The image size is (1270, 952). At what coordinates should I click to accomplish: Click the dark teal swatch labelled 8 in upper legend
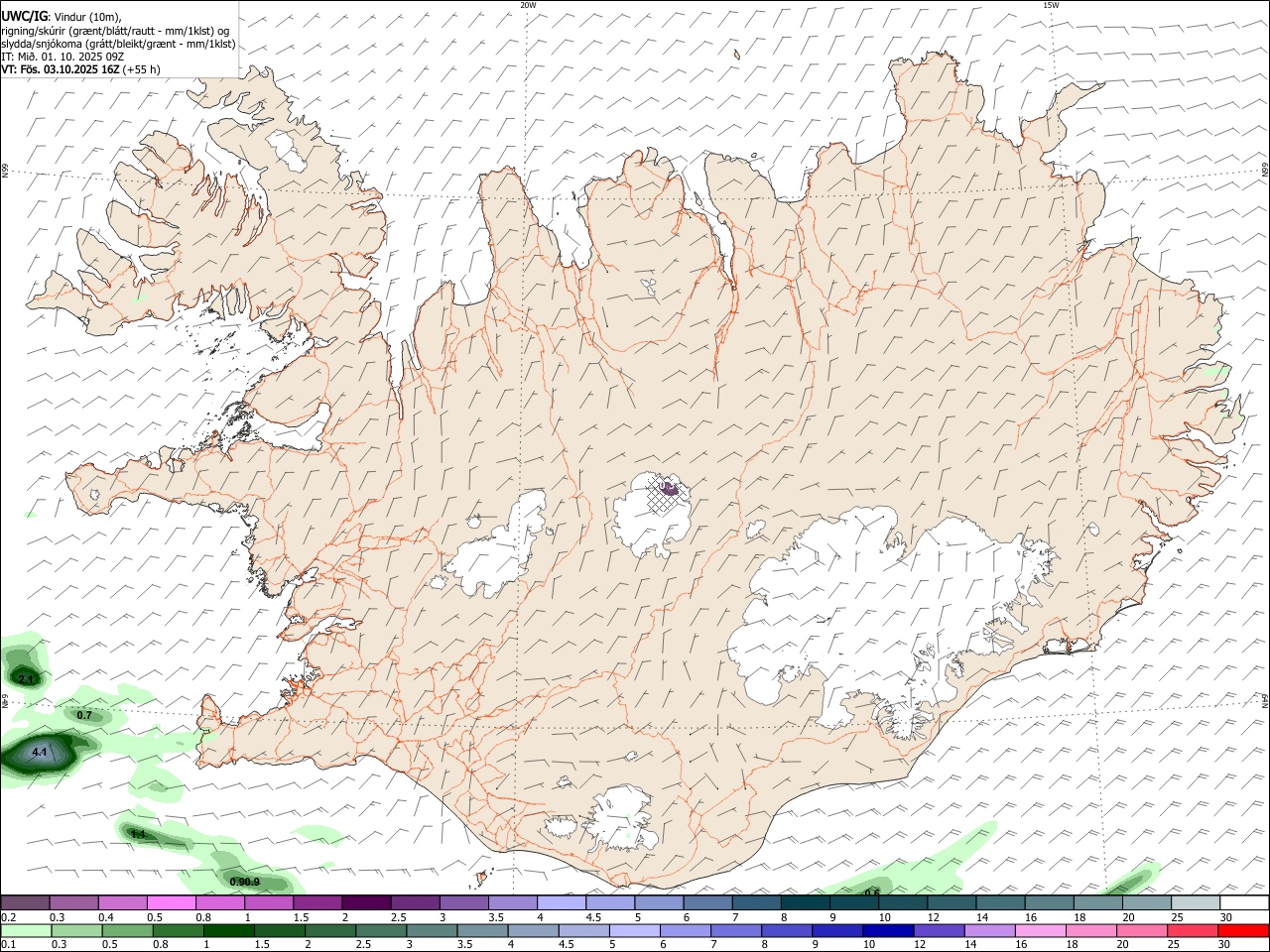806,902
